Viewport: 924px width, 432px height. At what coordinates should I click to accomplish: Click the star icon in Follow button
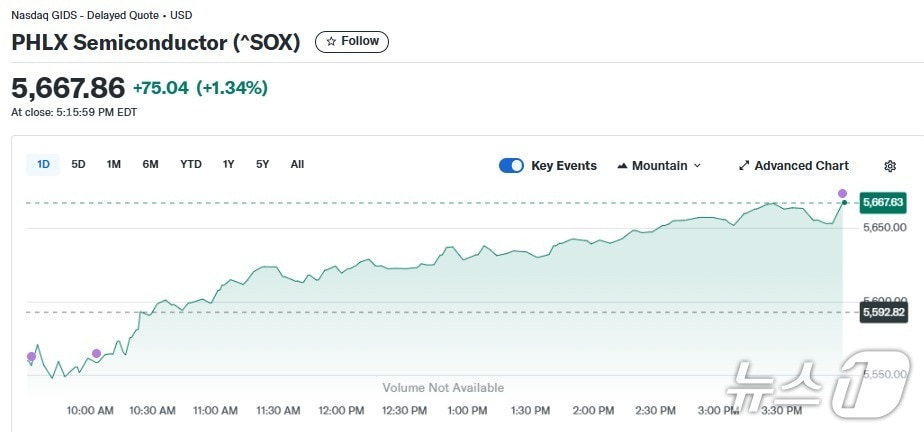(331, 42)
